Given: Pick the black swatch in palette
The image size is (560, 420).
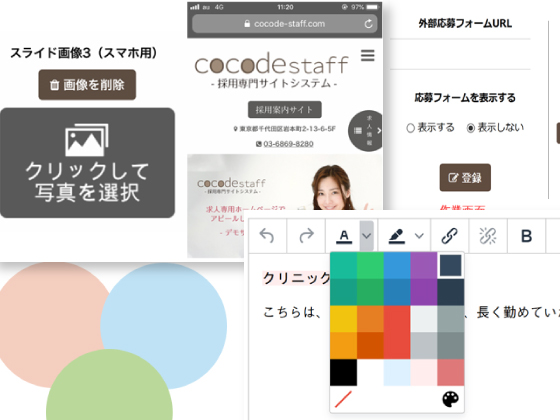Looking at the screenshot, I should coord(343,372).
